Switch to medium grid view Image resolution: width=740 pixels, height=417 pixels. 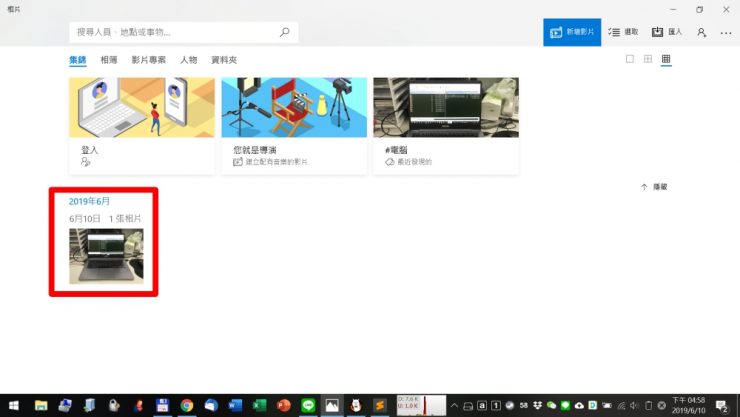click(648, 60)
